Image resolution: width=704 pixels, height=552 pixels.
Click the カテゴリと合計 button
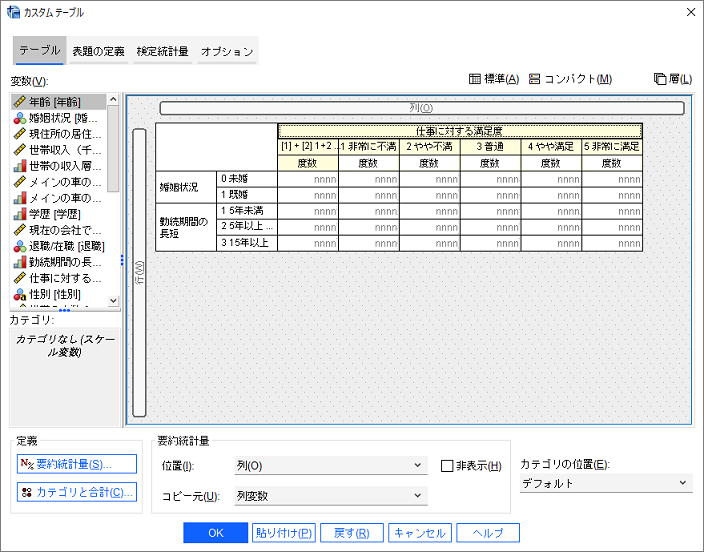(77, 492)
